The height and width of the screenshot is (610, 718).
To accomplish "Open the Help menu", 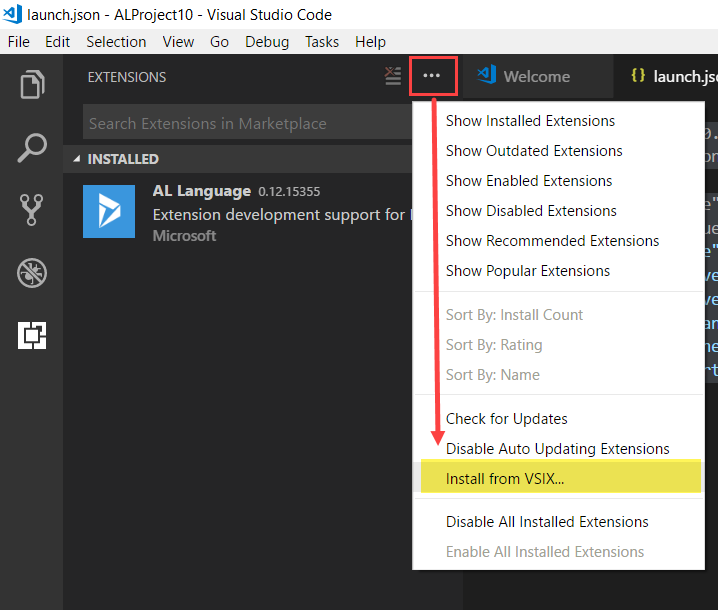I will [x=370, y=42].
